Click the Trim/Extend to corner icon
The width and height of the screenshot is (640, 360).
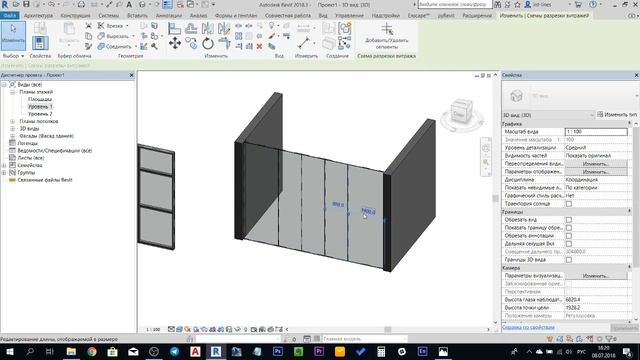click(x=224, y=43)
